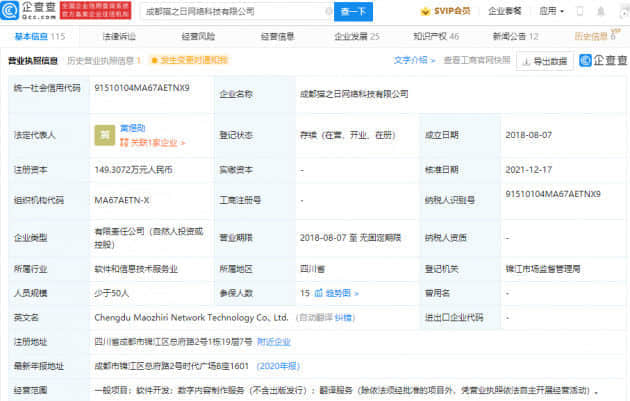Open the 附近企业 link
630x401 pixels.
coord(274,342)
